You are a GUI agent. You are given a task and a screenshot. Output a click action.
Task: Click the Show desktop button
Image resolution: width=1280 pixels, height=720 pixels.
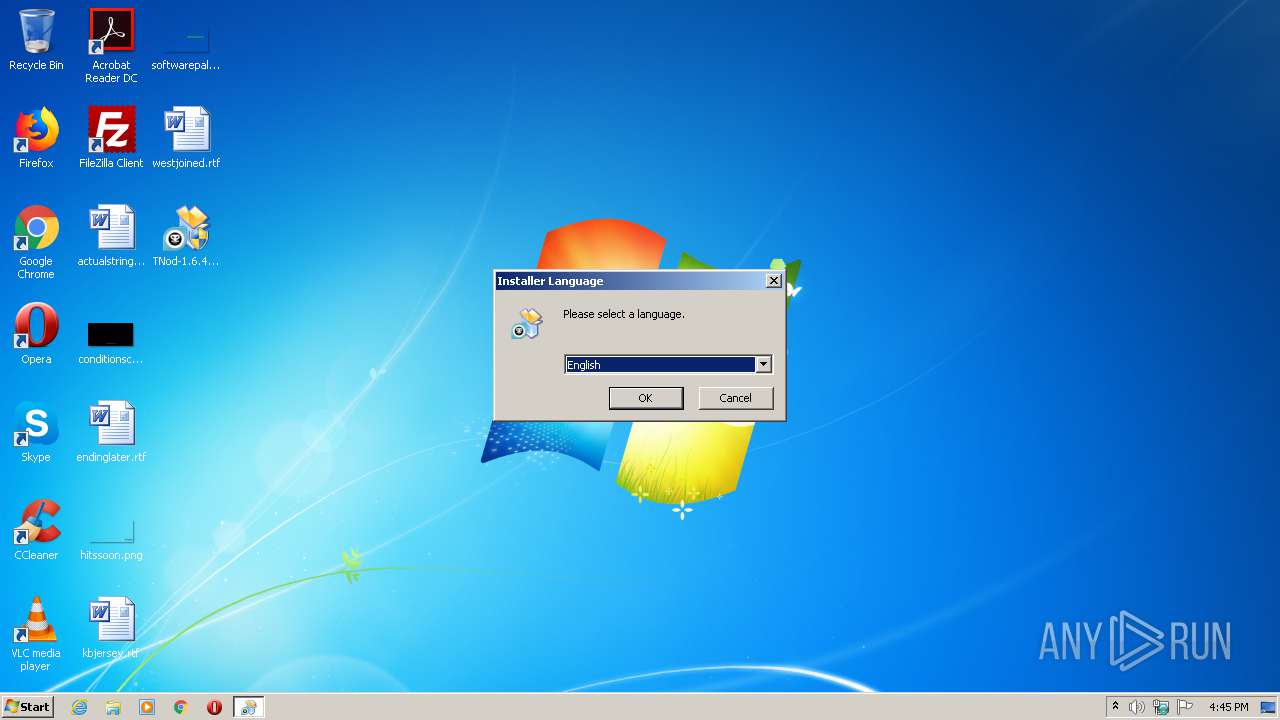tap(1270, 707)
